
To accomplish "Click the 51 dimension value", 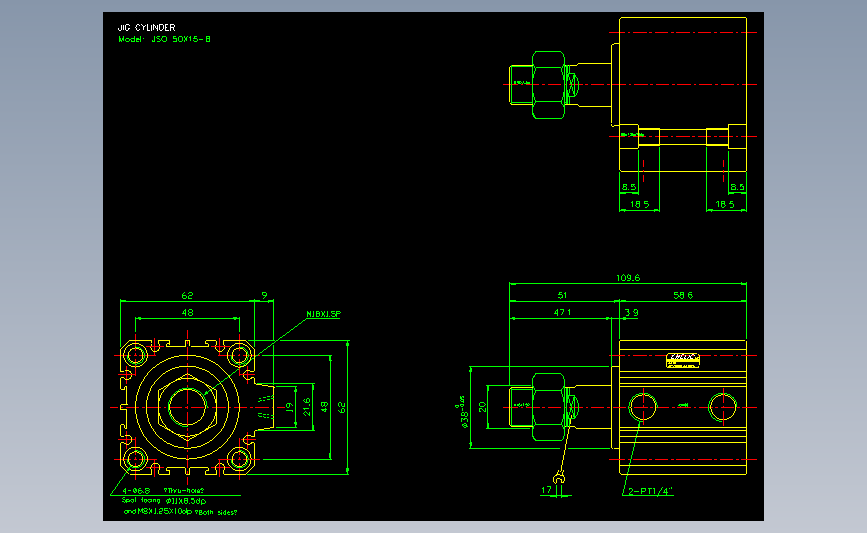I will [562, 295].
